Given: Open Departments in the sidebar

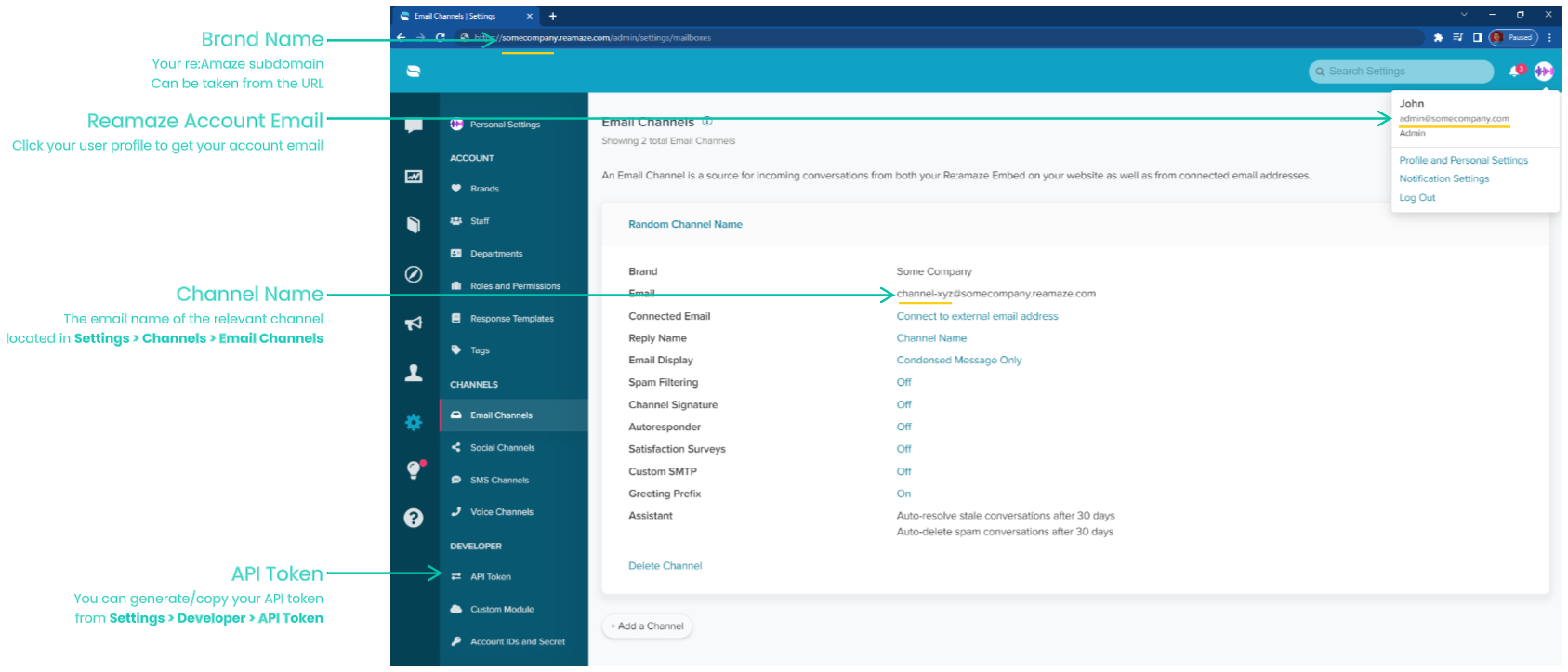Looking at the screenshot, I should click(496, 254).
